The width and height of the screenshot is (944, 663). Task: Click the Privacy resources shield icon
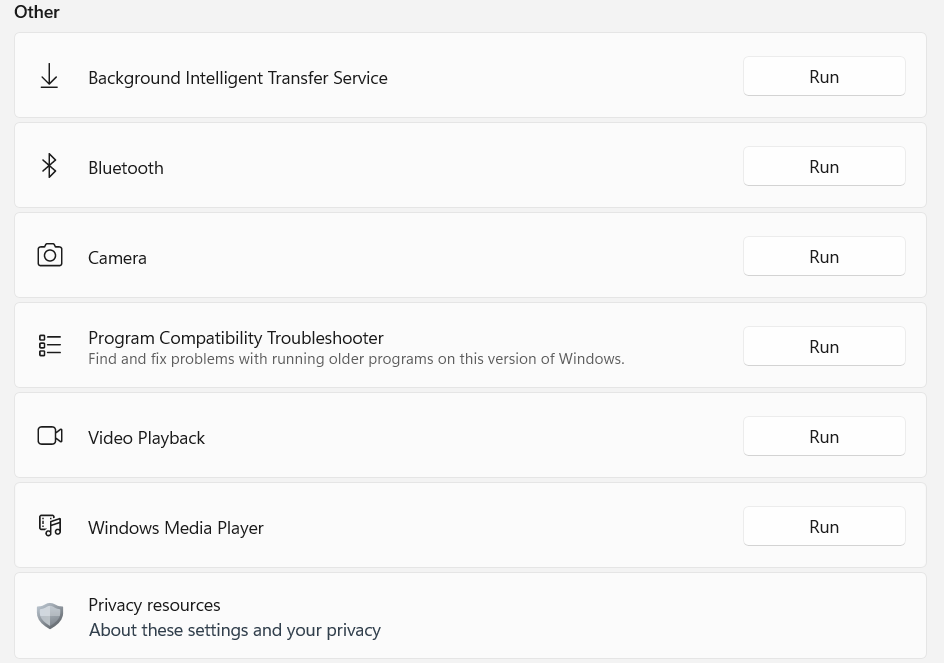click(x=50, y=616)
